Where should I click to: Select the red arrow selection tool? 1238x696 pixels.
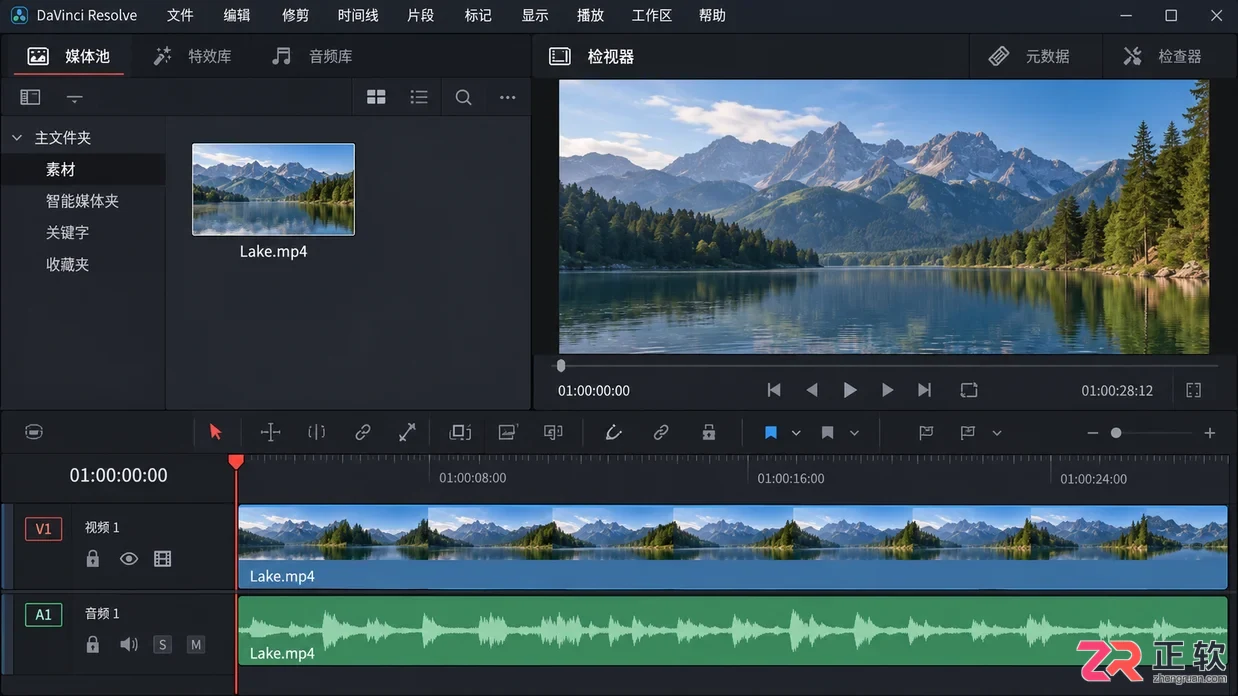tap(215, 432)
